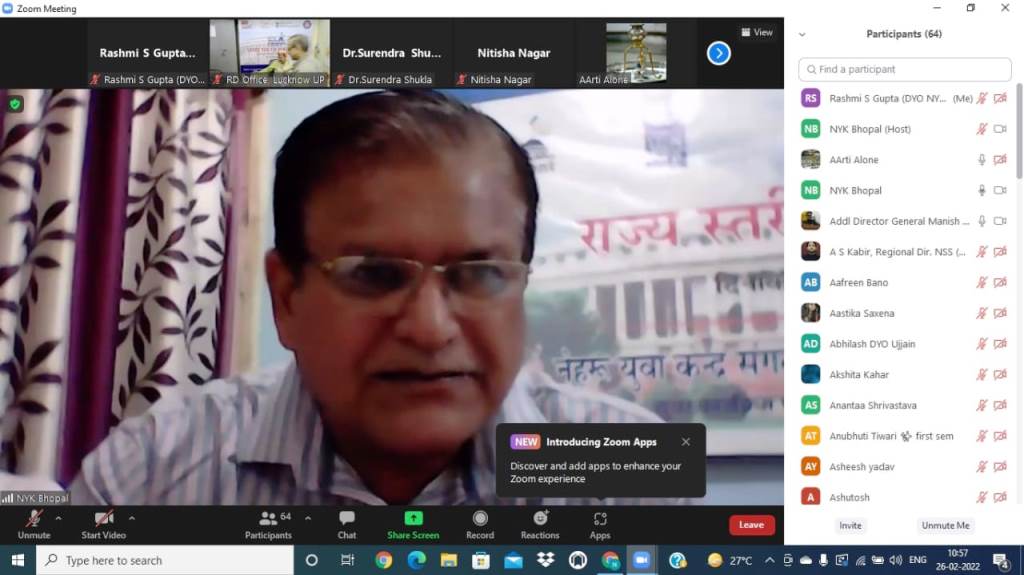Click Addl Director General Manish participant
This screenshot has height=575, width=1024.
[x=904, y=221]
